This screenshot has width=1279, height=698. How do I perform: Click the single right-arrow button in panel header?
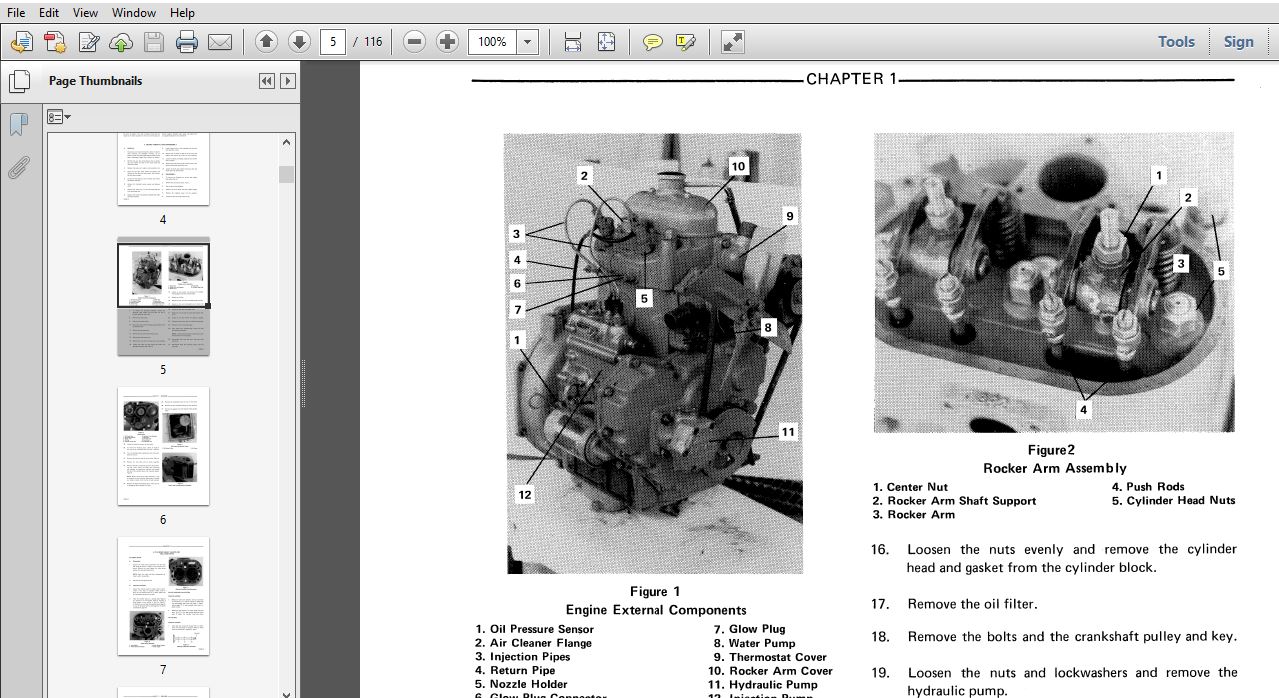coord(288,81)
